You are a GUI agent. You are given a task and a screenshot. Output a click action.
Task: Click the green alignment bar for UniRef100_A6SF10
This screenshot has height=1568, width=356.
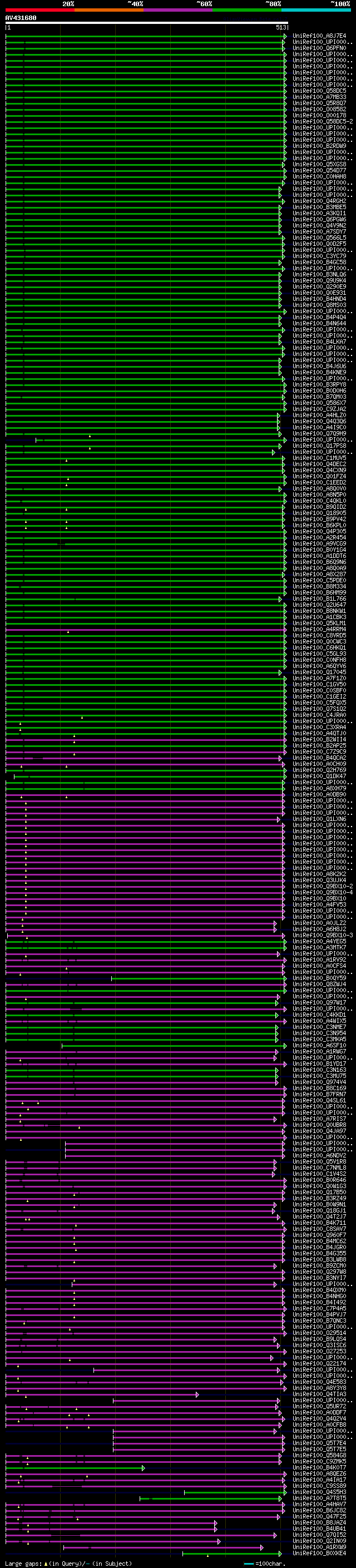point(174,1046)
